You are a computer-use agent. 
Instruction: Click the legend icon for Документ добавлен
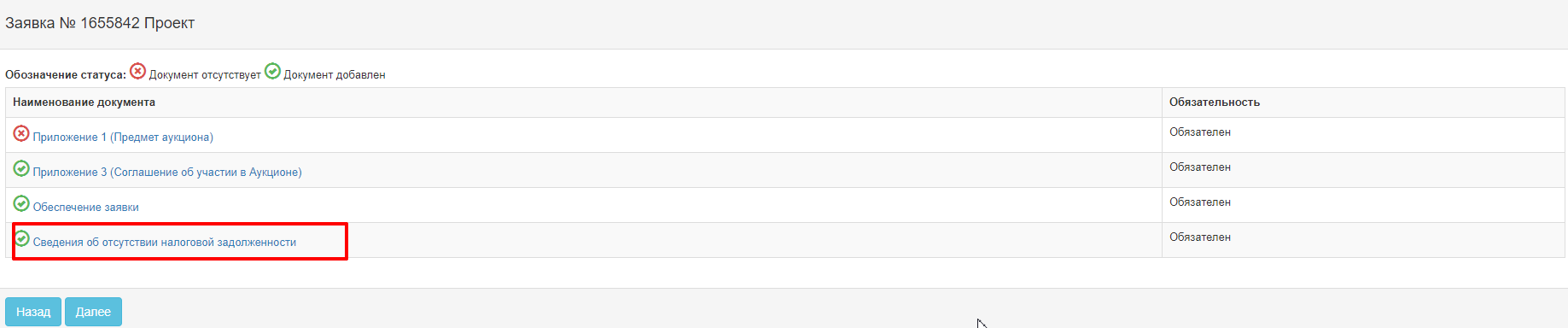pyautogui.click(x=272, y=71)
